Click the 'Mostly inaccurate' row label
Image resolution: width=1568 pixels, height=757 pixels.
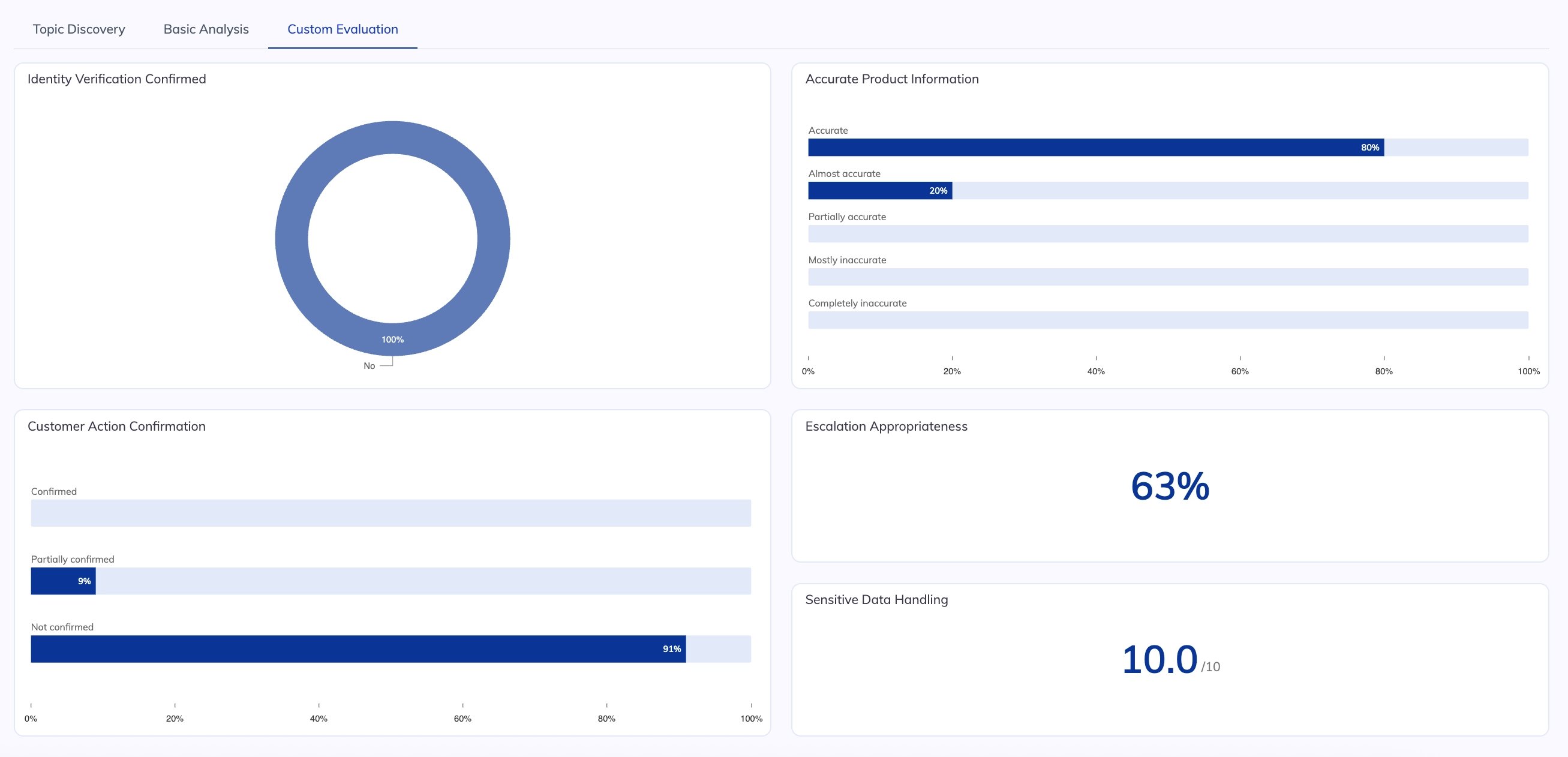tap(848, 260)
